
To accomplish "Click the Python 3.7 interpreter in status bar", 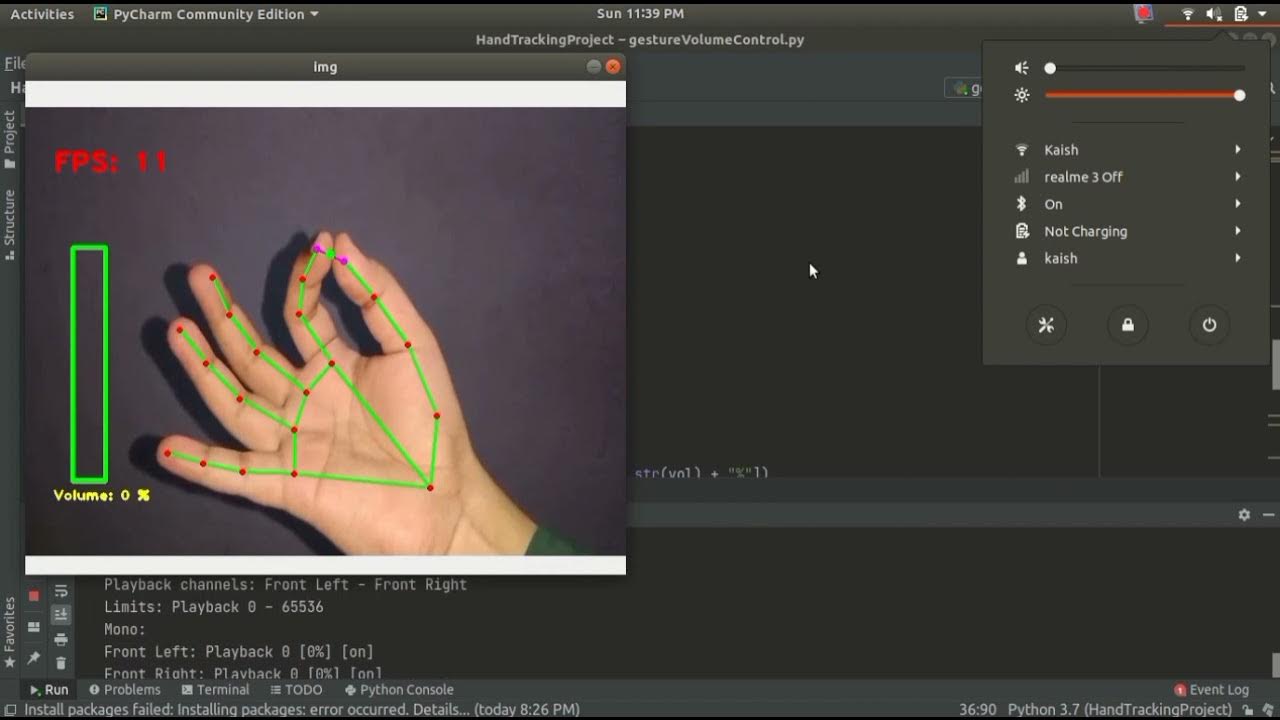I will click(x=1119, y=710).
